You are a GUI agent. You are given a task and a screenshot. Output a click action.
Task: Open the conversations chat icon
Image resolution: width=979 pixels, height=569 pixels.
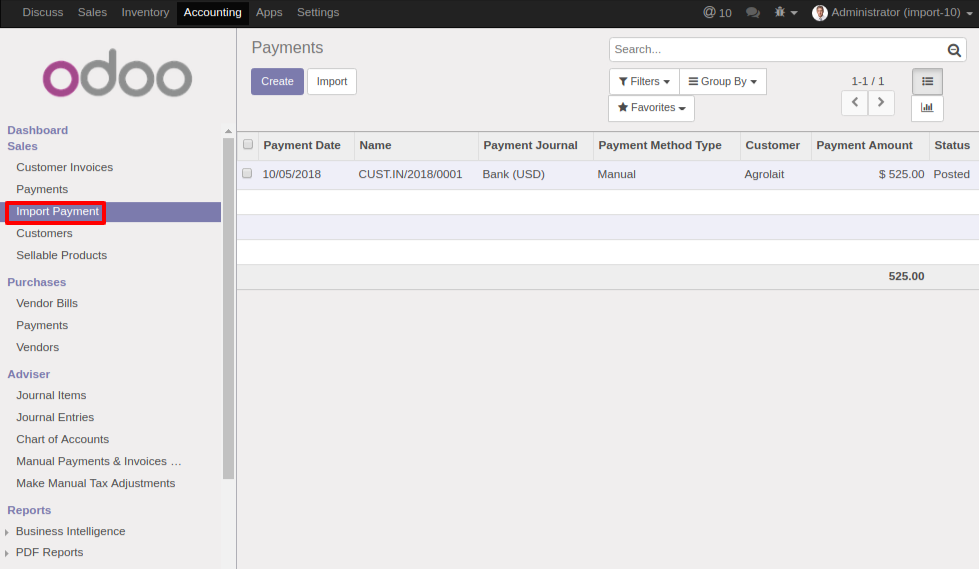(753, 13)
